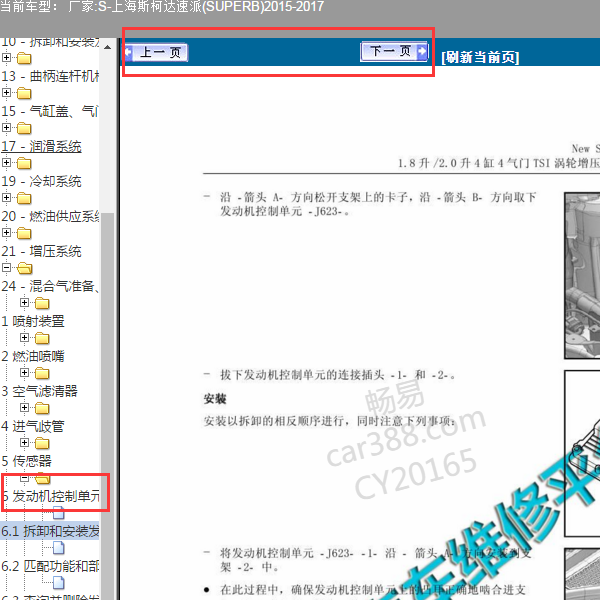This screenshot has height=600, width=600.
Task: Go to previous page with 上一页 button
Action: pos(156,52)
